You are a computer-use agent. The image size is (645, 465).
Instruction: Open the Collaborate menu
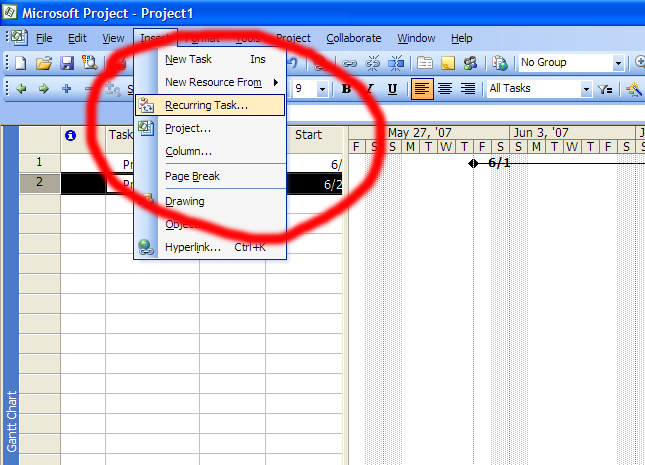pyautogui.click(x=354, y=38)
